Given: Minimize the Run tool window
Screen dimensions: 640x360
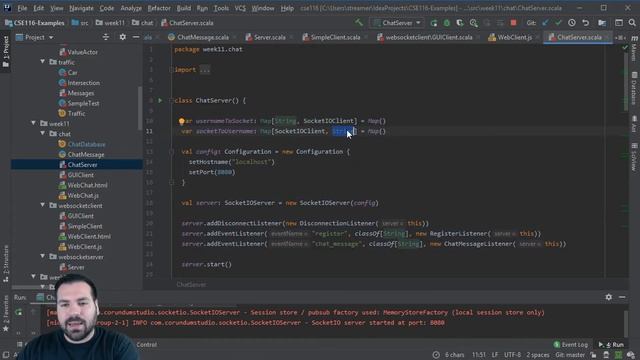Looking at the screenshot, I should click(x=622, y=297).
